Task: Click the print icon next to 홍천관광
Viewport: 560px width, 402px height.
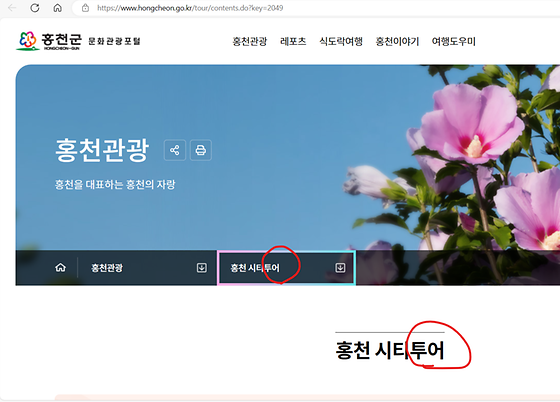Action: tap(201, 150)
